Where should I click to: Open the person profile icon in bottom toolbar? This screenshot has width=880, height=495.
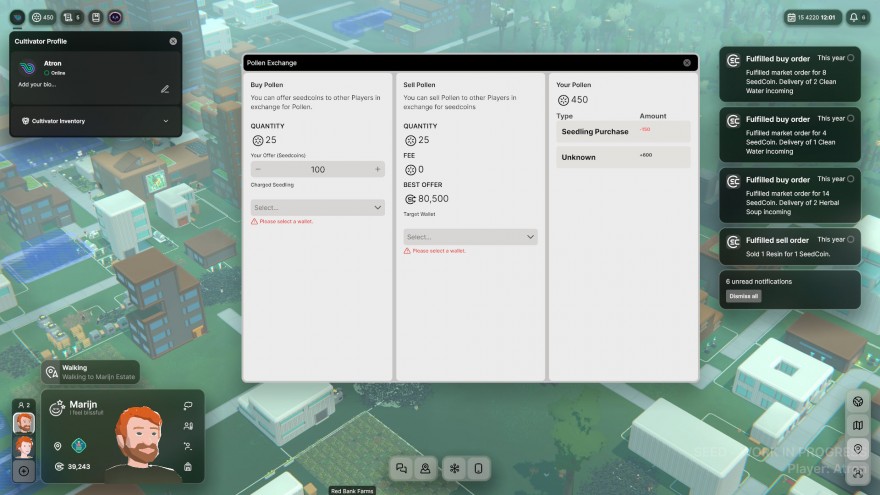pos(425,468)
